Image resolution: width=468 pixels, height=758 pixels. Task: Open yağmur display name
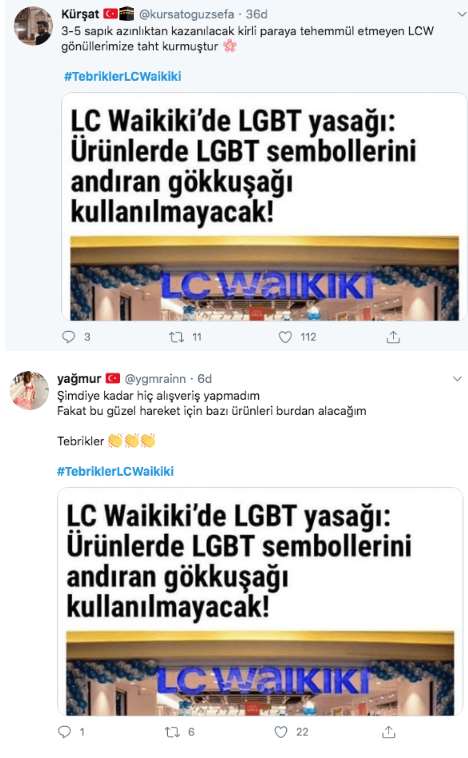79,379
